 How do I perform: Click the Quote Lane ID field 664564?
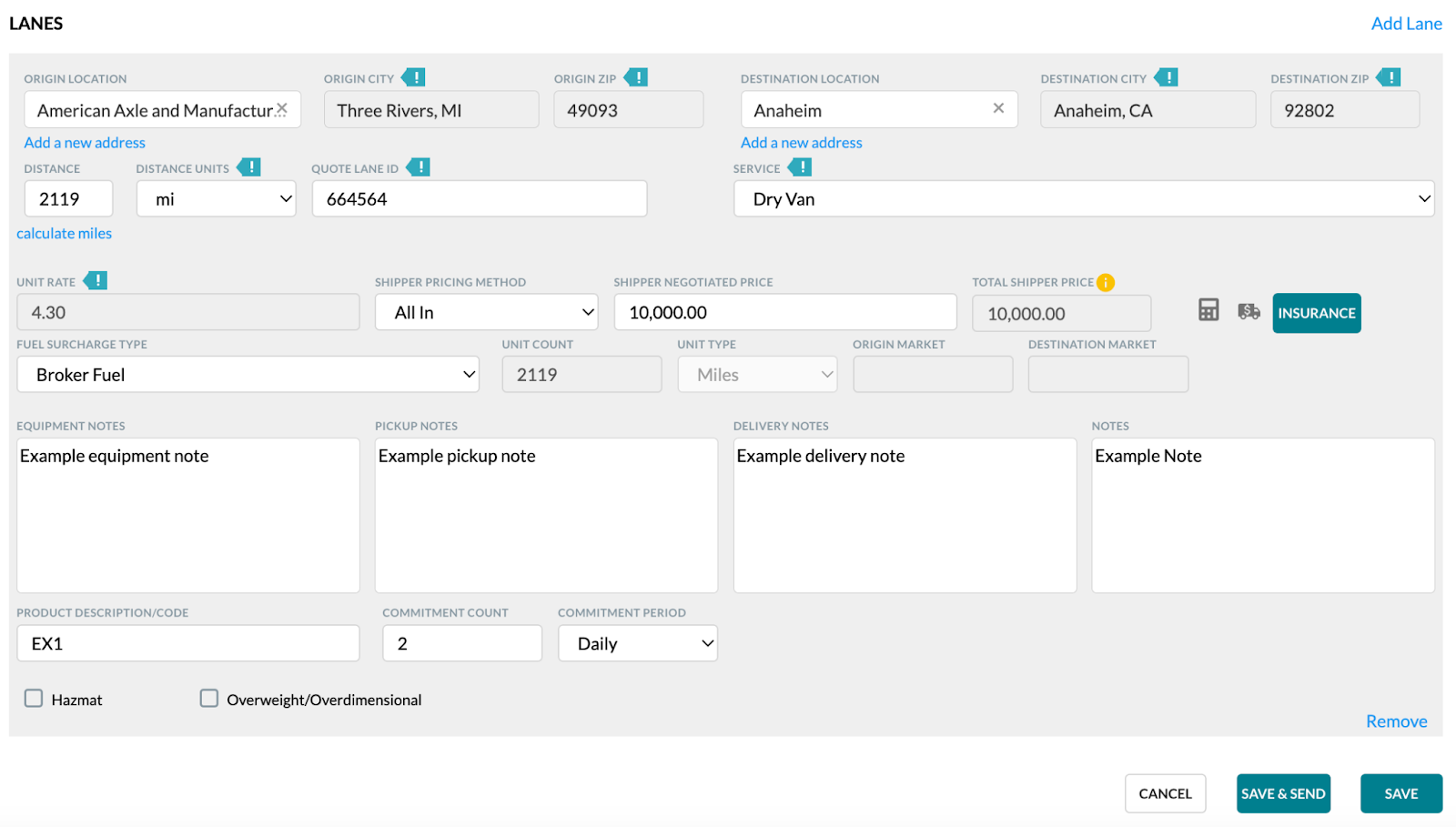pos(480,198)
